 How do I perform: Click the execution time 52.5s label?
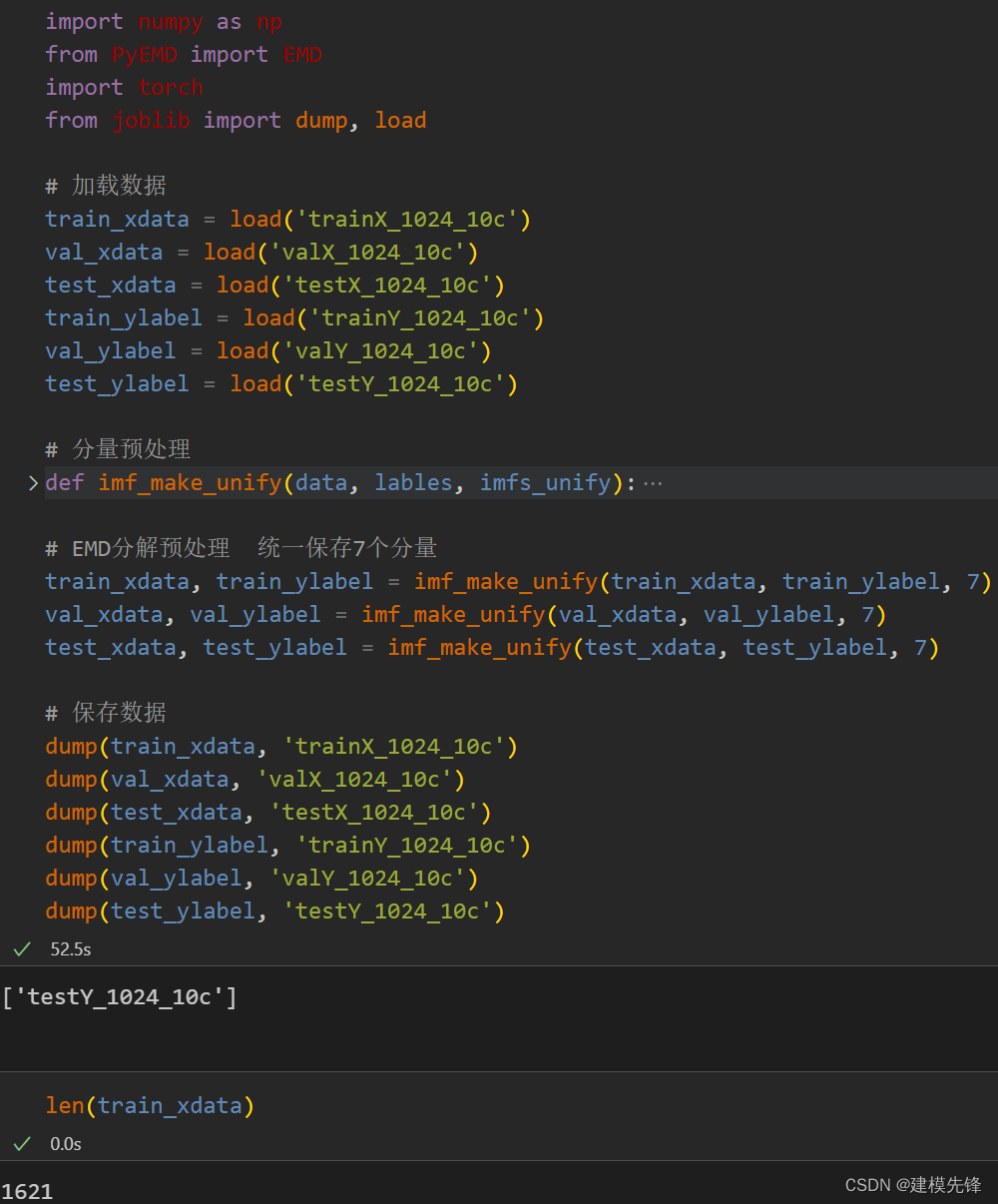[x=70, y=948]
